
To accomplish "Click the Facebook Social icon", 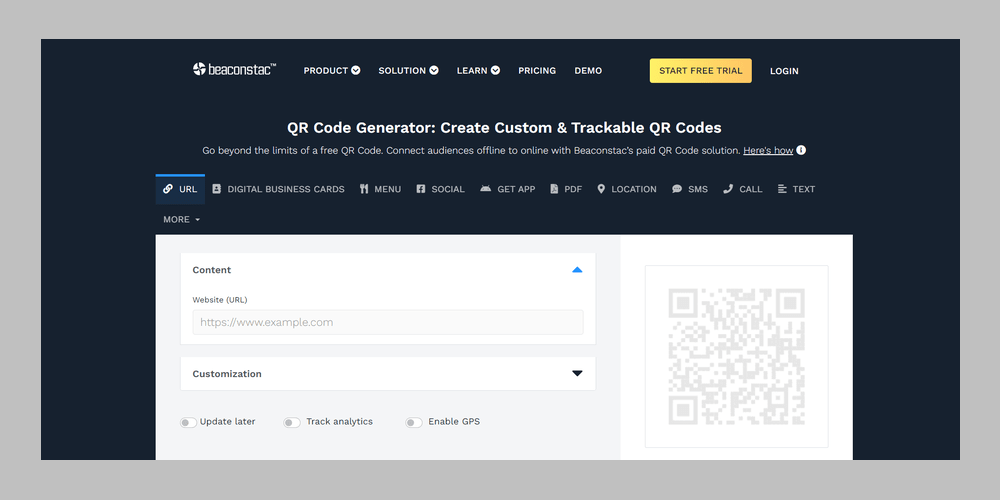I will tap(421, 189).
